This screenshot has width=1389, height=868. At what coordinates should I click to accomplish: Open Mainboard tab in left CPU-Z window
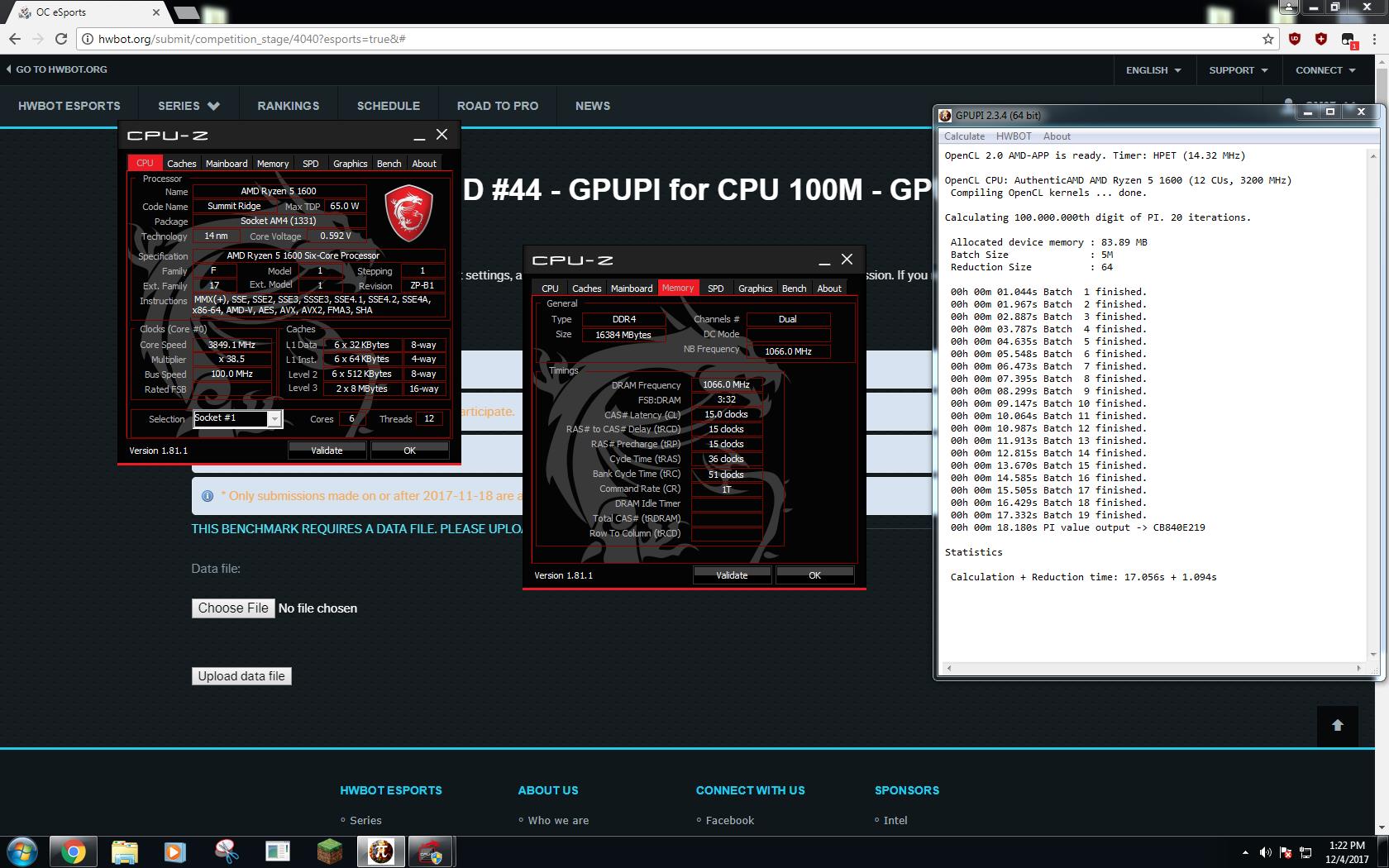coord(227,164)
